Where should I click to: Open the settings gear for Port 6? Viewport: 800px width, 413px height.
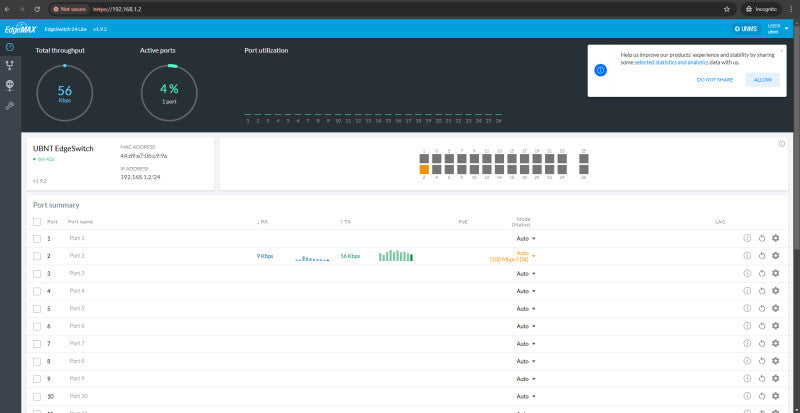[x=776, y=326]
